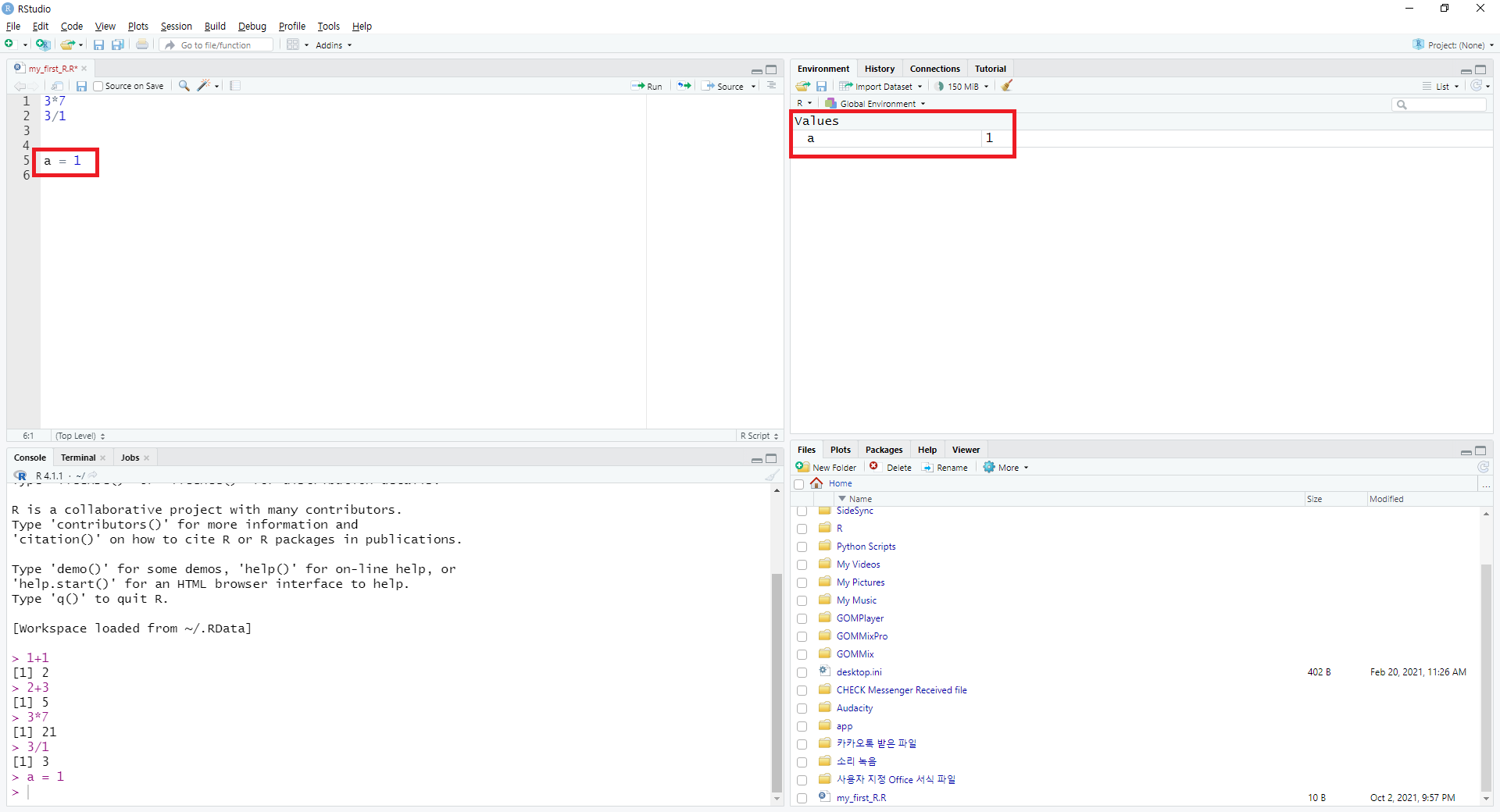Clear environment objects with broom icon
Screen dimensions: 1500x812
[x=1007, y=86]
